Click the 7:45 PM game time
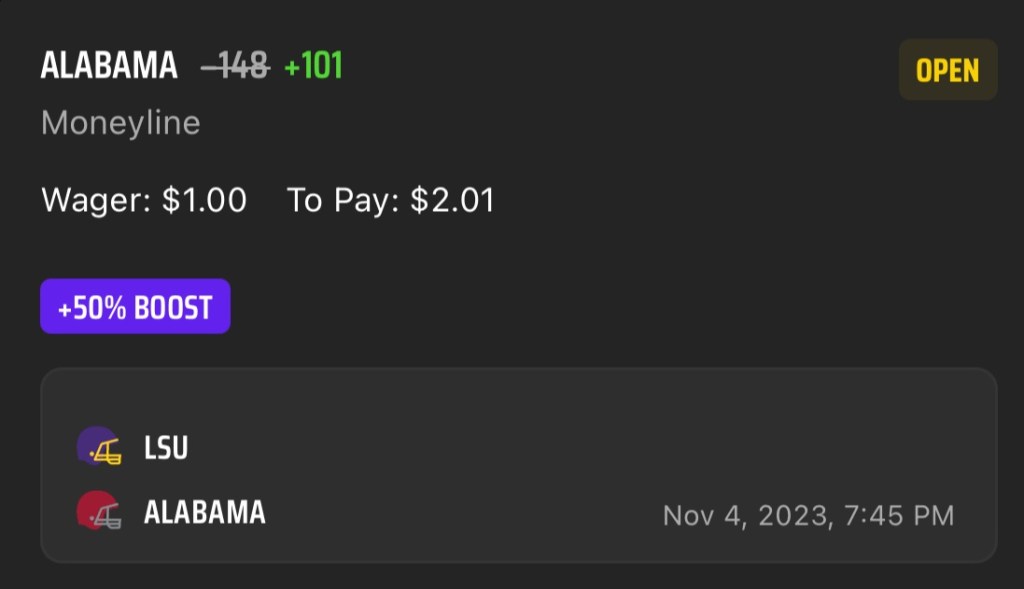Viewport: 1024px width, 589px height. [898, 516]
